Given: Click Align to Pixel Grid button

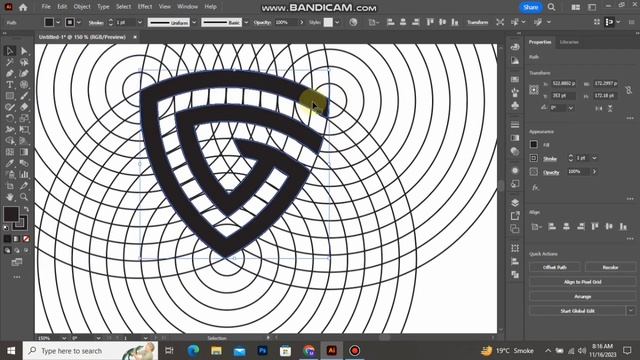Looking at the screenshot, I should point(582,282).
